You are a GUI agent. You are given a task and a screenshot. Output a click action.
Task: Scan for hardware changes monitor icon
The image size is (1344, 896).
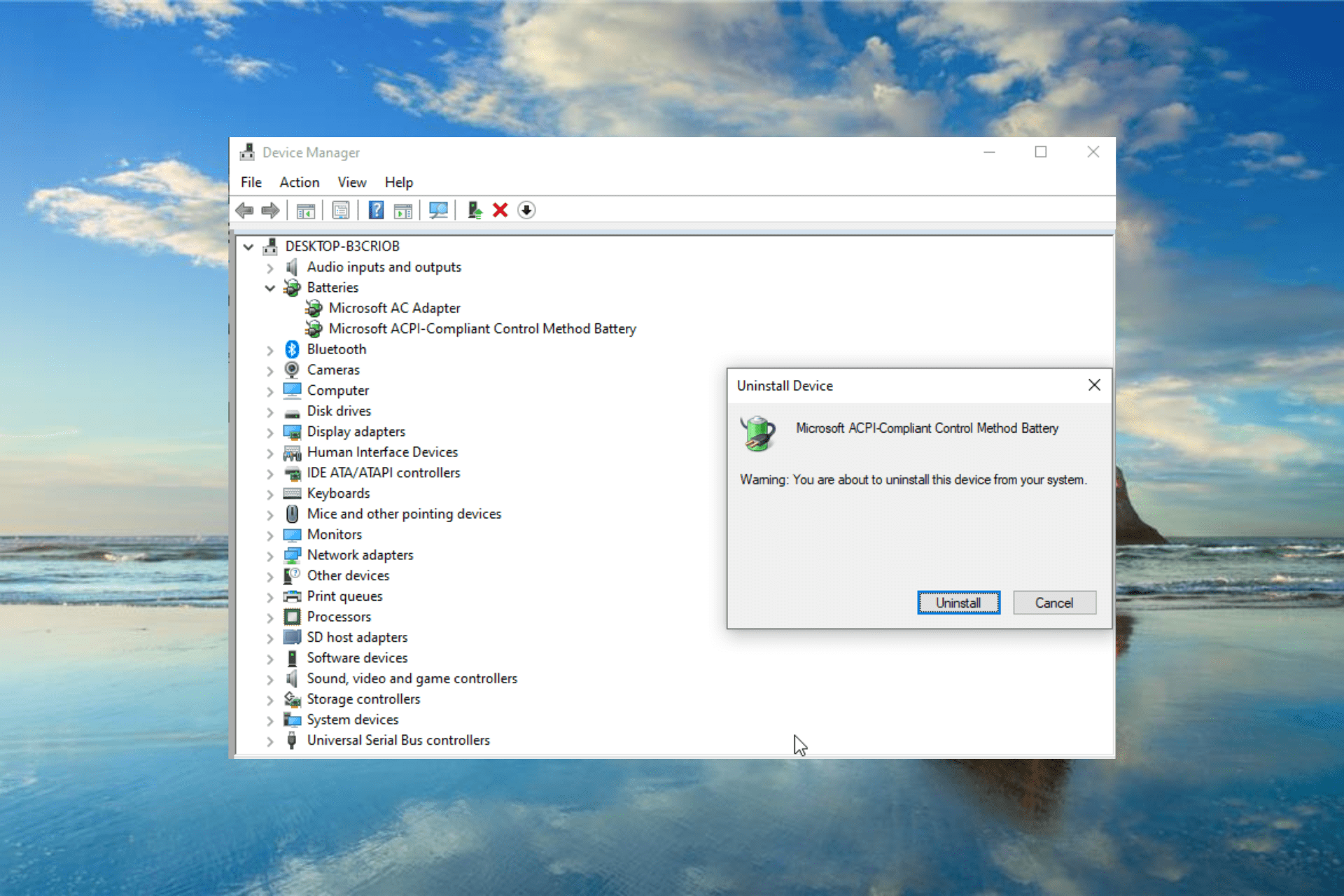(x=438, y=210)
